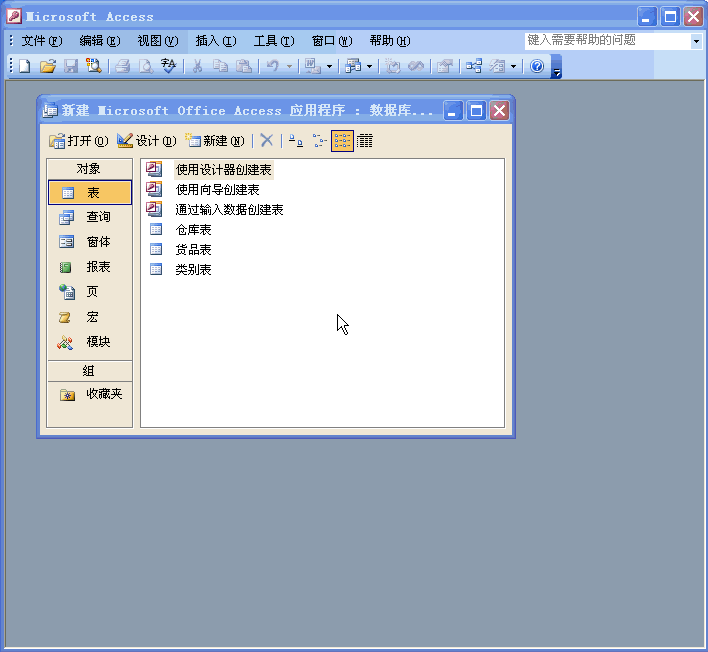Screen dimensions: 708x652
Task: Click the Delete X icon in database window
Action: [267, 141]
